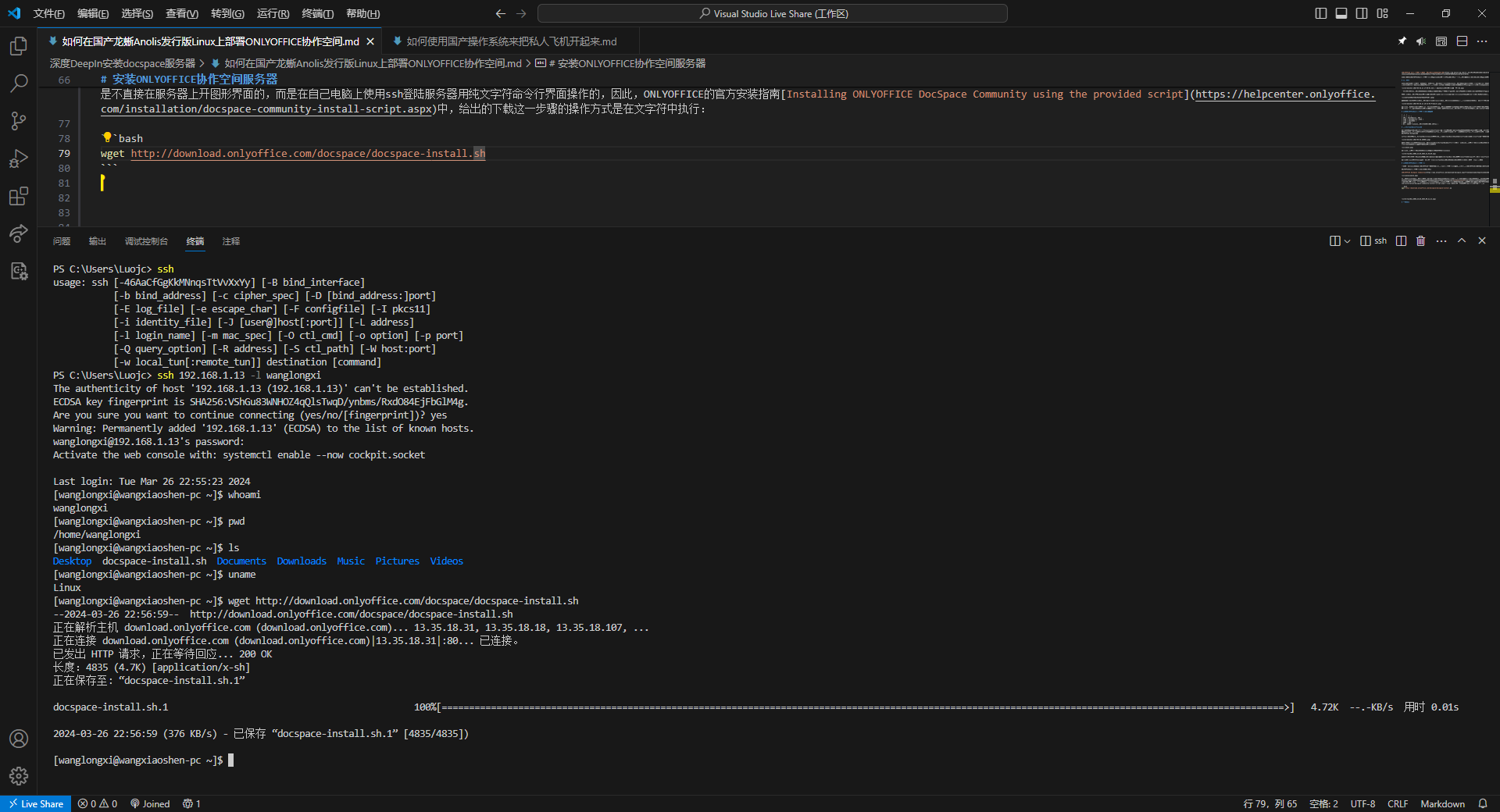The image size is (1500, 812).
Task: Open the Source Control view in activity bar
Action: tap(19, 121)
